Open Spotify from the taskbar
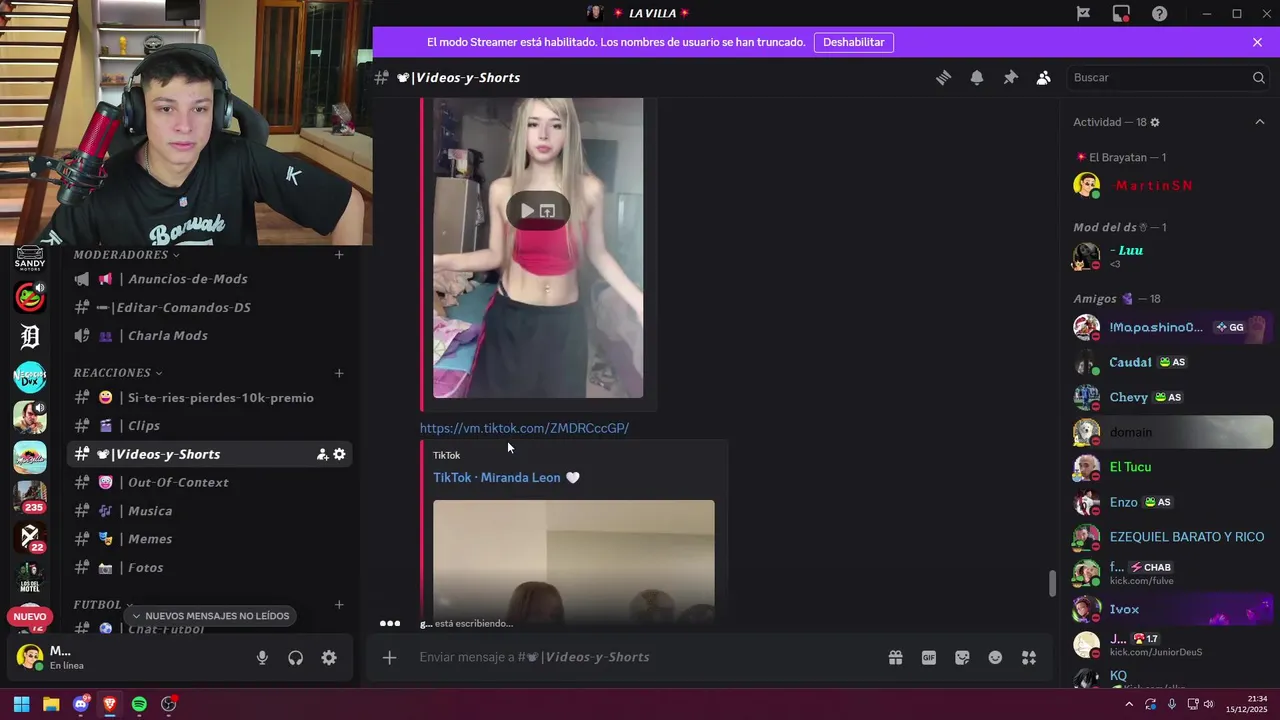Image resolution: width=1280 pixels, height=720 pixels. pyautogui.click(x=139, y=704)
